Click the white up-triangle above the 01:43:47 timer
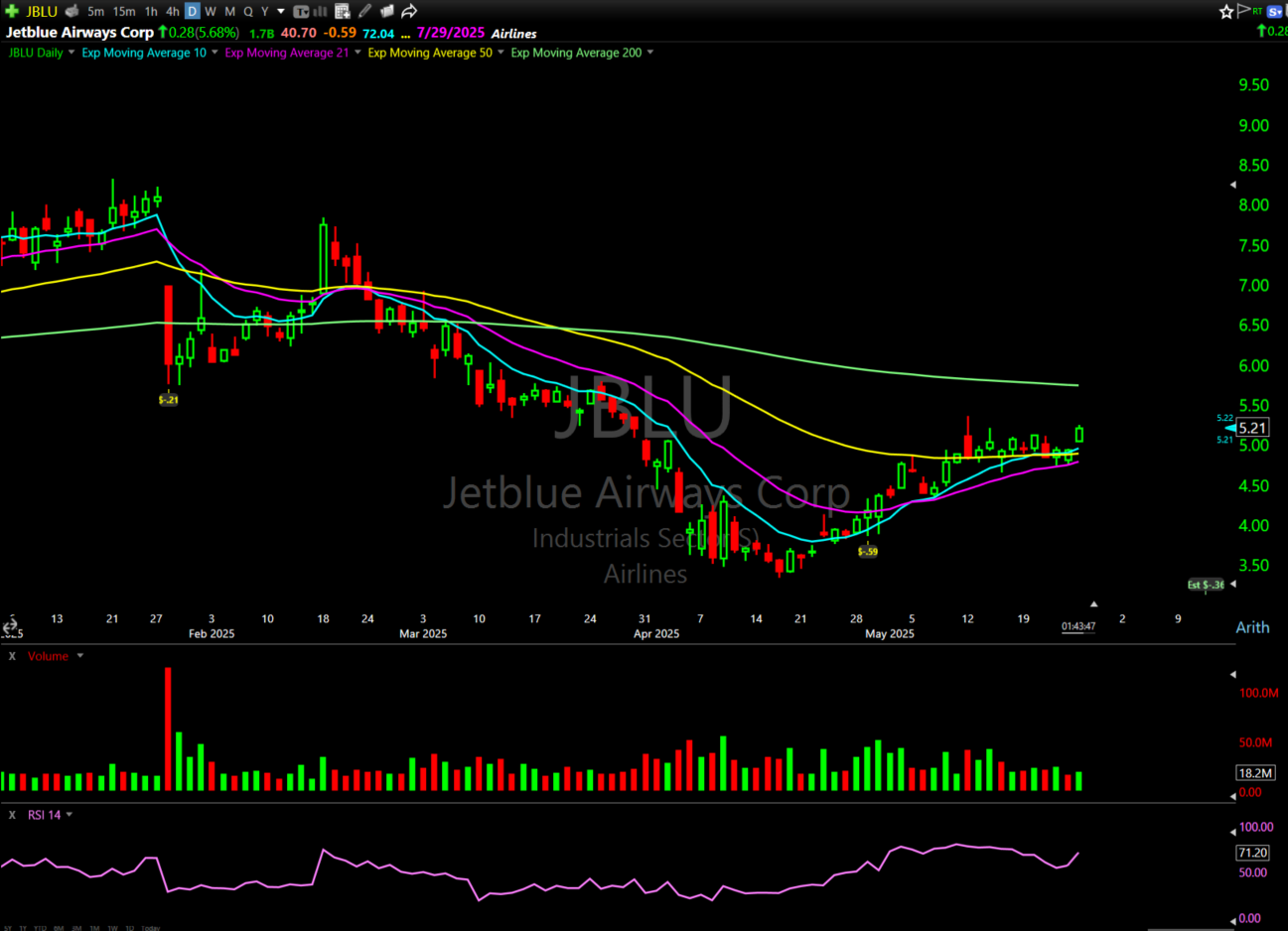 (1093, 603)
